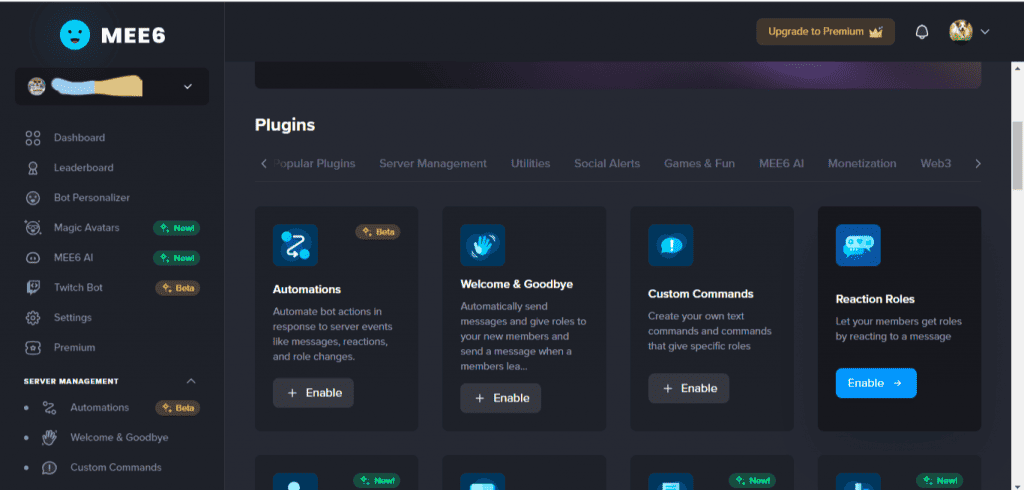Switch to Server Management tab
This screenshot has height=490, width=1024.
433,163
